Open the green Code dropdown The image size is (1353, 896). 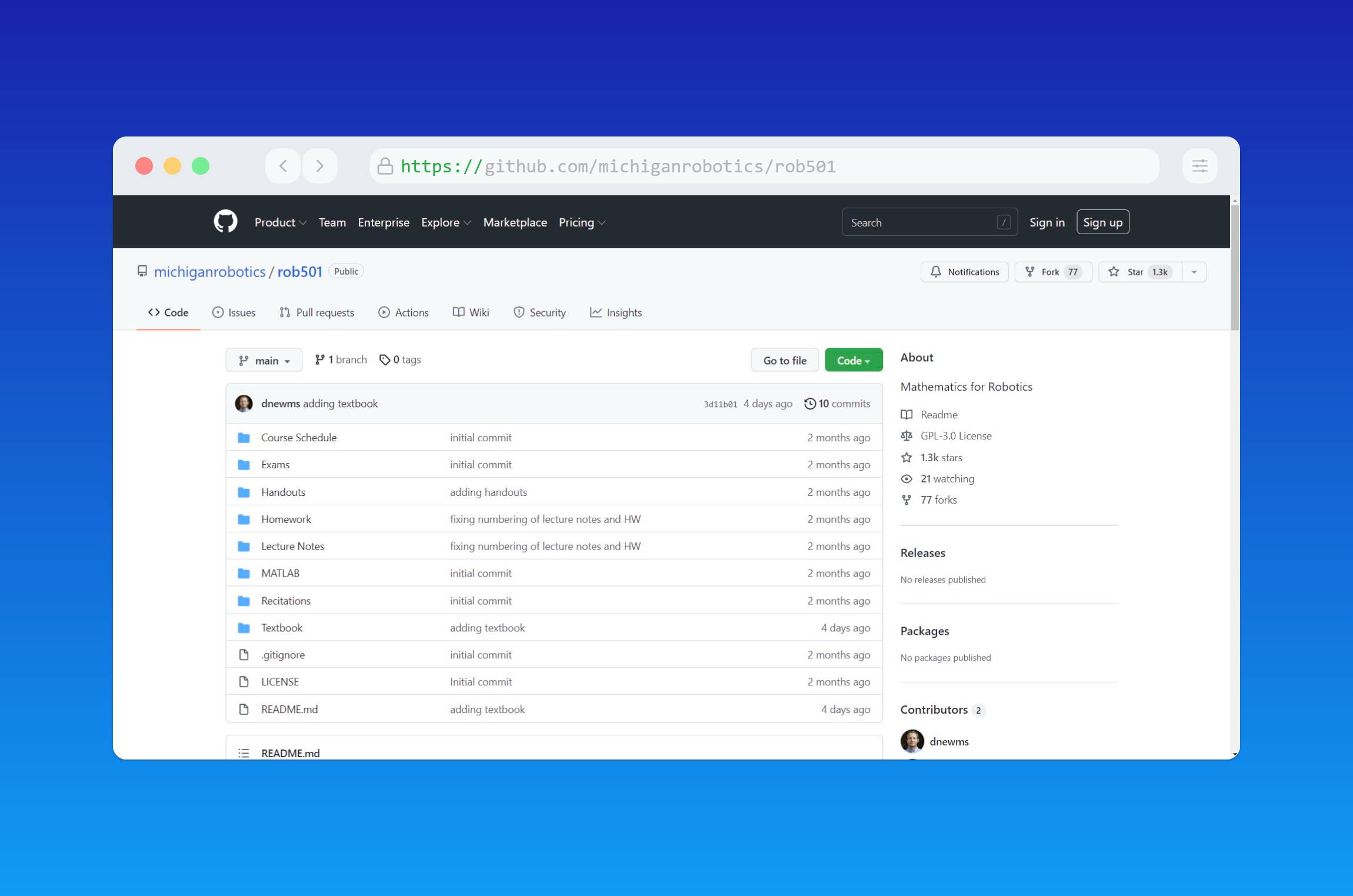(853, 360)
